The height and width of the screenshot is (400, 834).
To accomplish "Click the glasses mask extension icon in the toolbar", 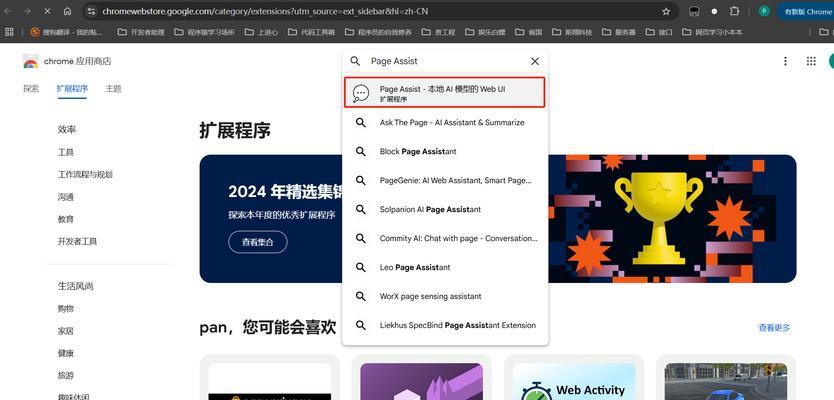I will (x=694, y=11).
